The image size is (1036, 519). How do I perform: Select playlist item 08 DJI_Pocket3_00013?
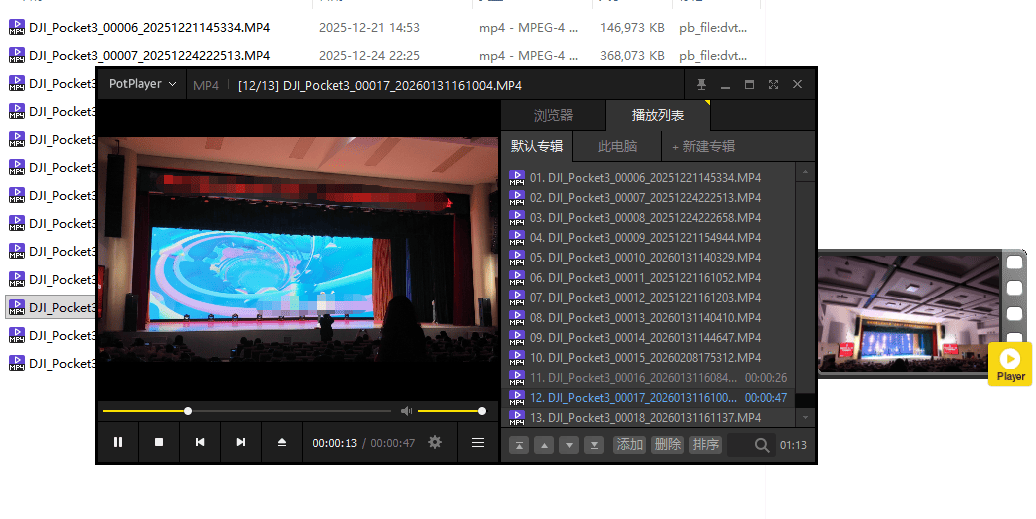650,318
